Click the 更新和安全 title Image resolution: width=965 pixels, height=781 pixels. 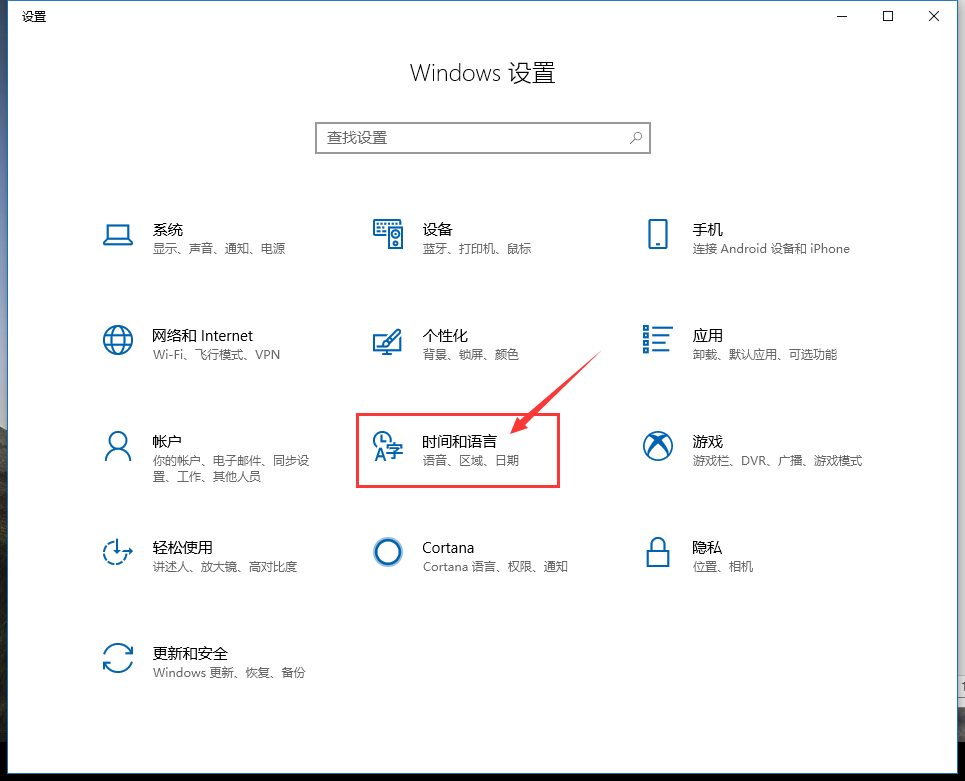(x=190, y=653)
